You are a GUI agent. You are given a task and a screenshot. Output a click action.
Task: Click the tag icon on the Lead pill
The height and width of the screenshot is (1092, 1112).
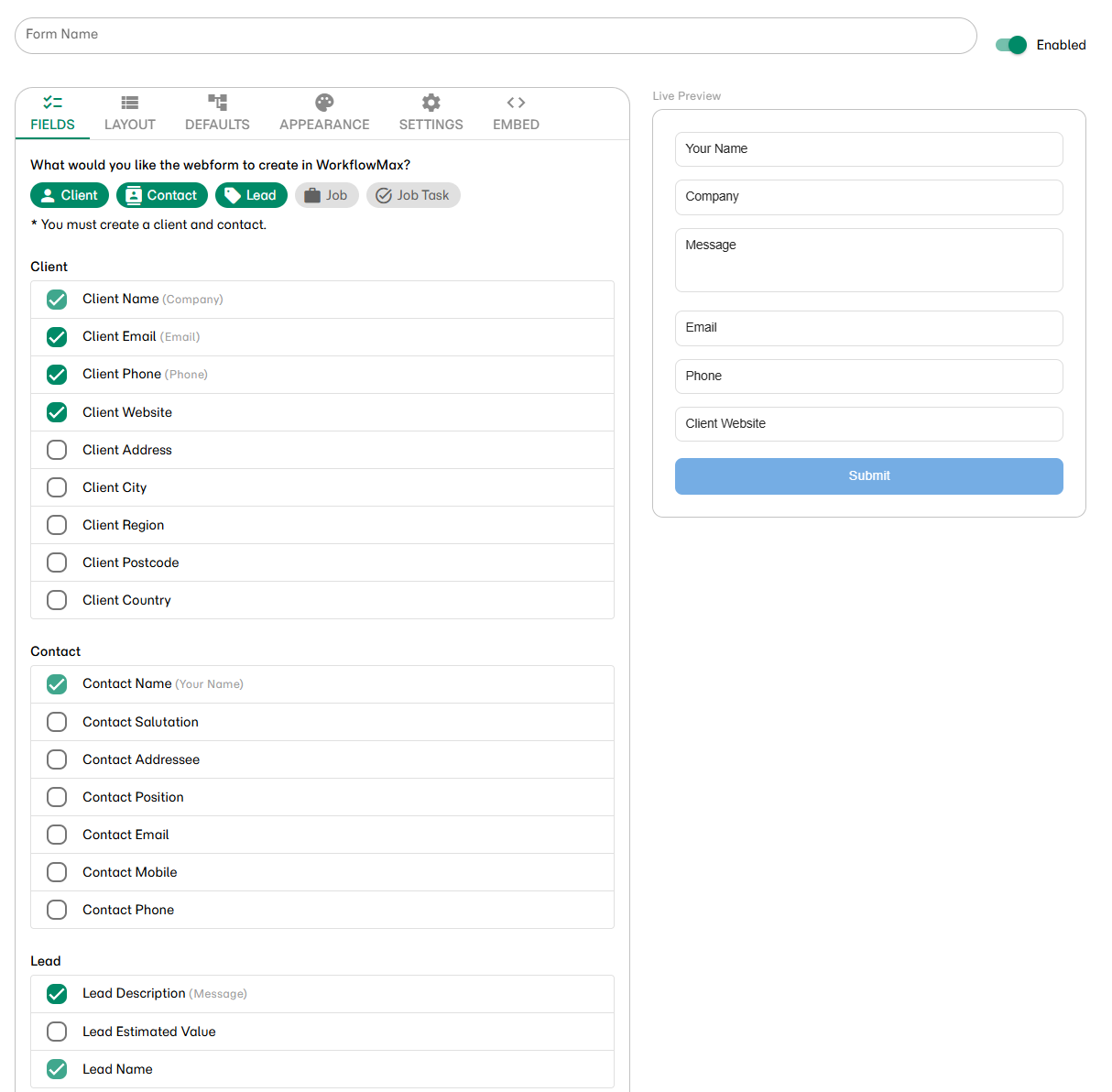click(230, 195)
